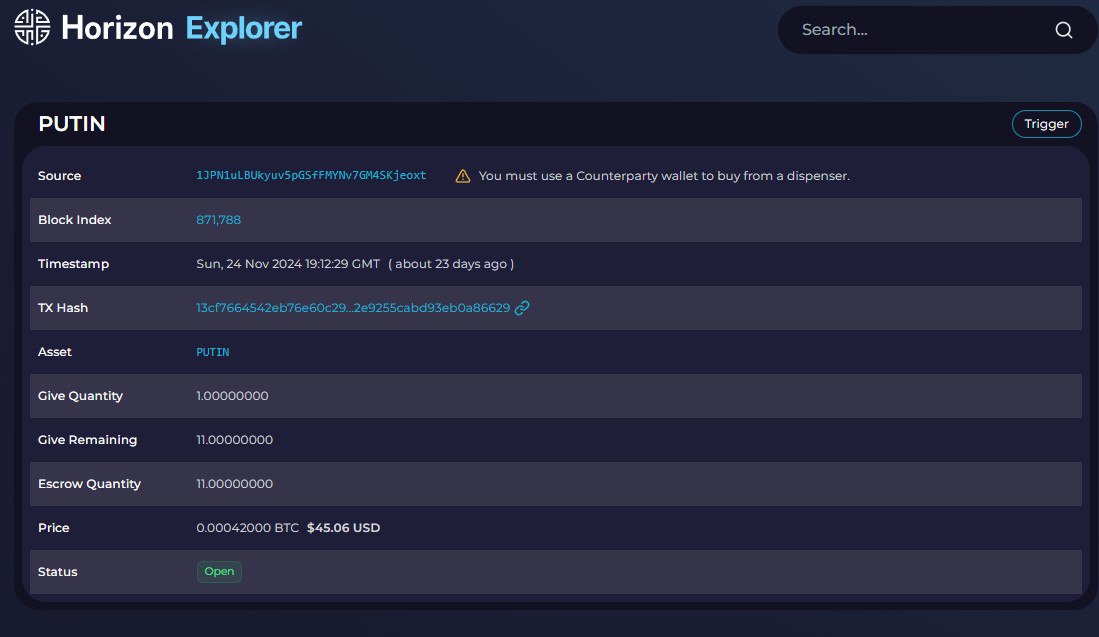Click the search magnifier icon
Image resolution: width=1099 pixels, height=637 pixels.
point(1063,29)
